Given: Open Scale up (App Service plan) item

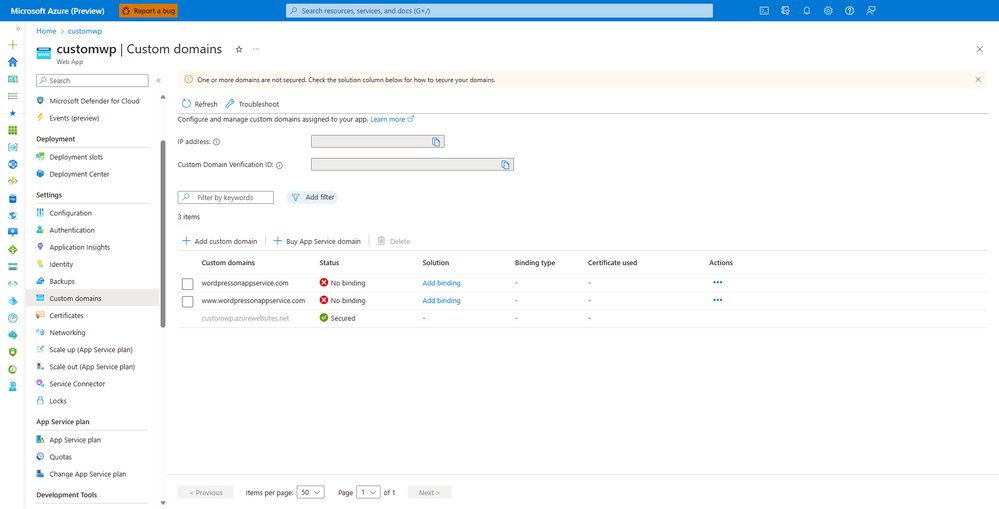Looking at the screenshot, I should pos(92,350).
